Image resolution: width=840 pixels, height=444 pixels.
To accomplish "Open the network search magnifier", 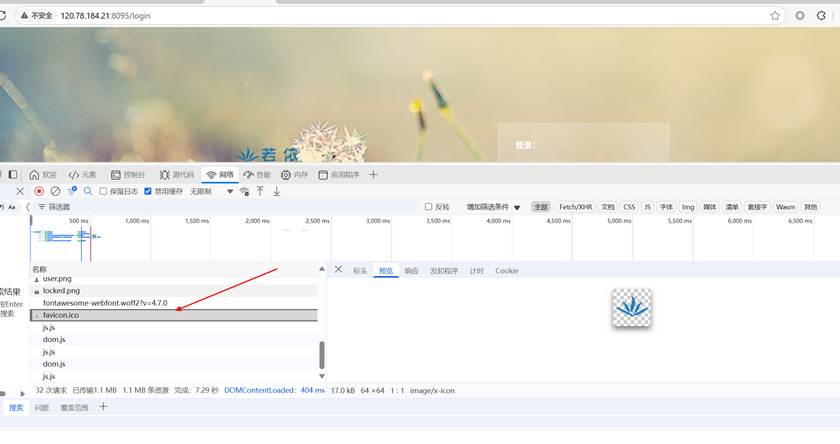I will click(88, 191).
